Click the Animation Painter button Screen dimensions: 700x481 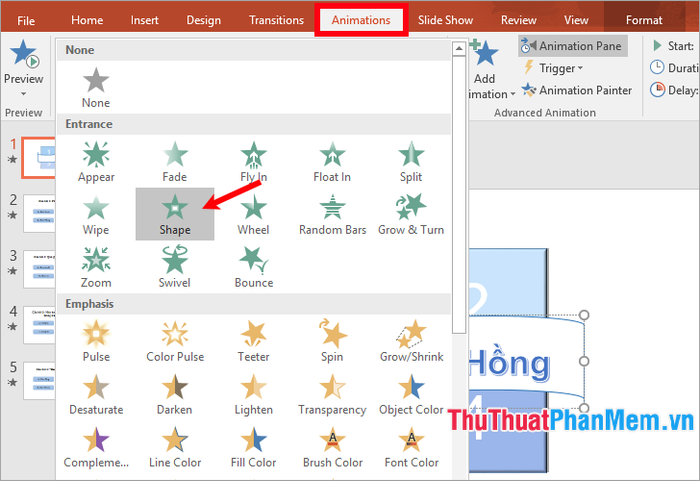[577, 90]
